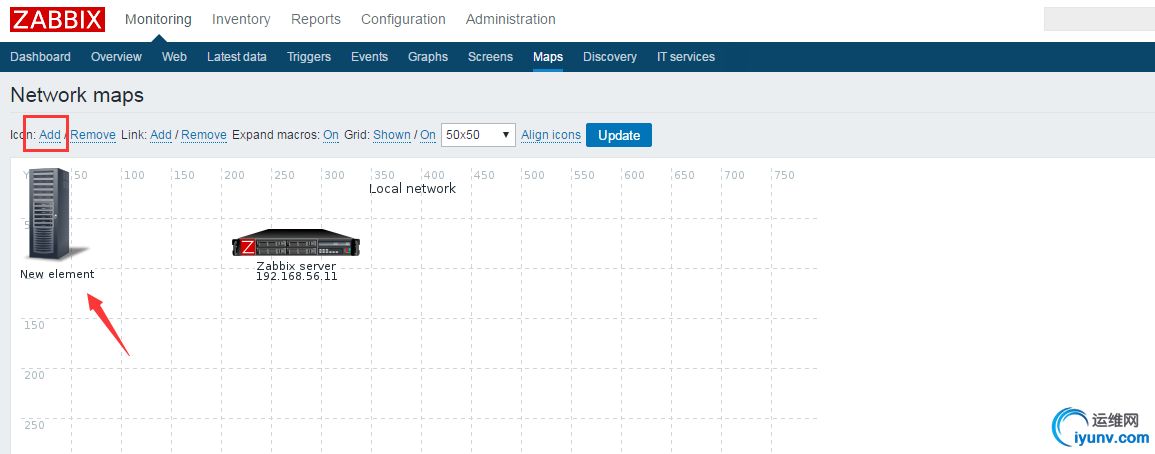This screenshot has height=454, width=1155.
Task: Open the Monitoring menu
Action: 158,19
